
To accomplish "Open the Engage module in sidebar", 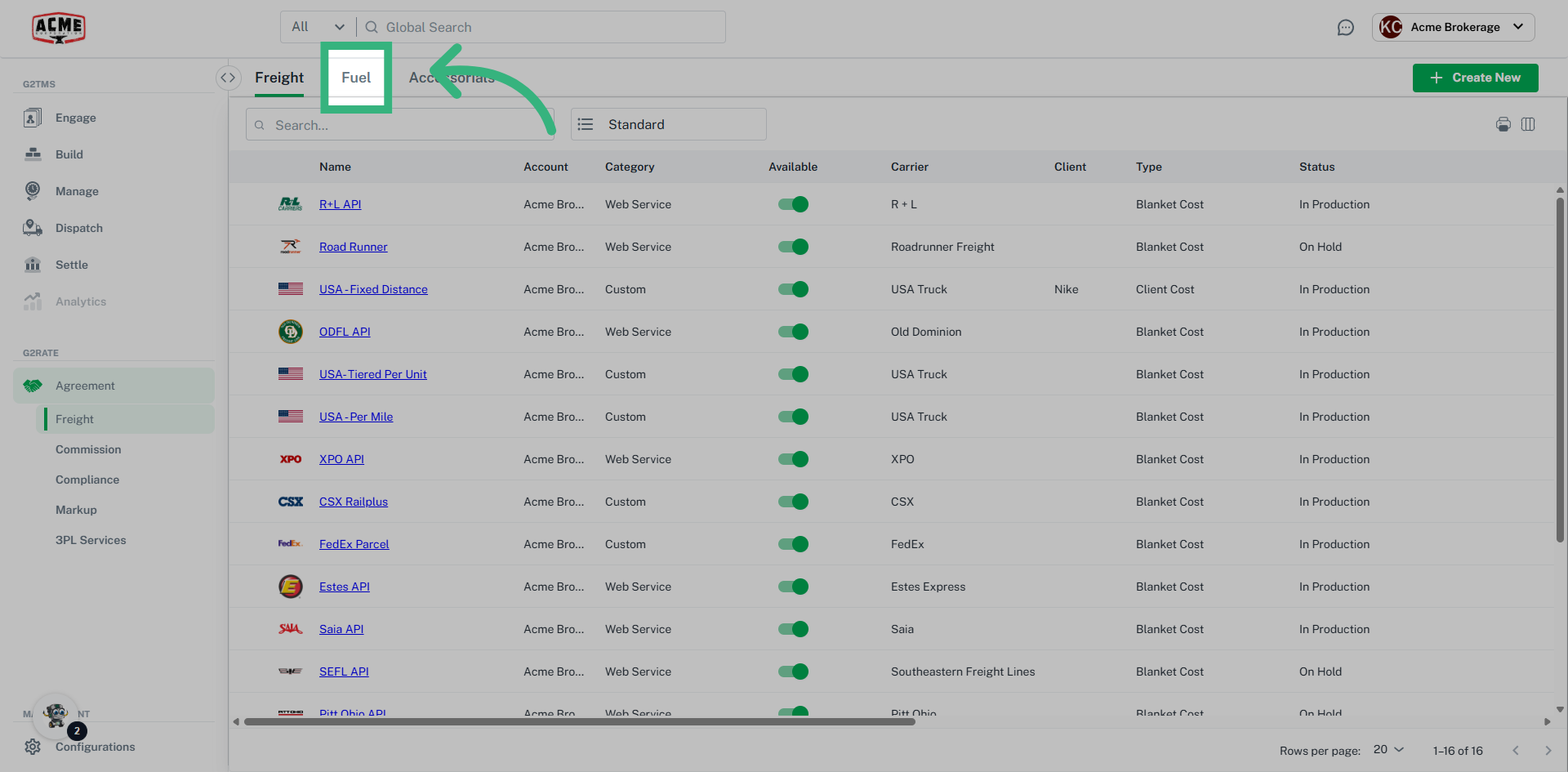I will 33,118.
